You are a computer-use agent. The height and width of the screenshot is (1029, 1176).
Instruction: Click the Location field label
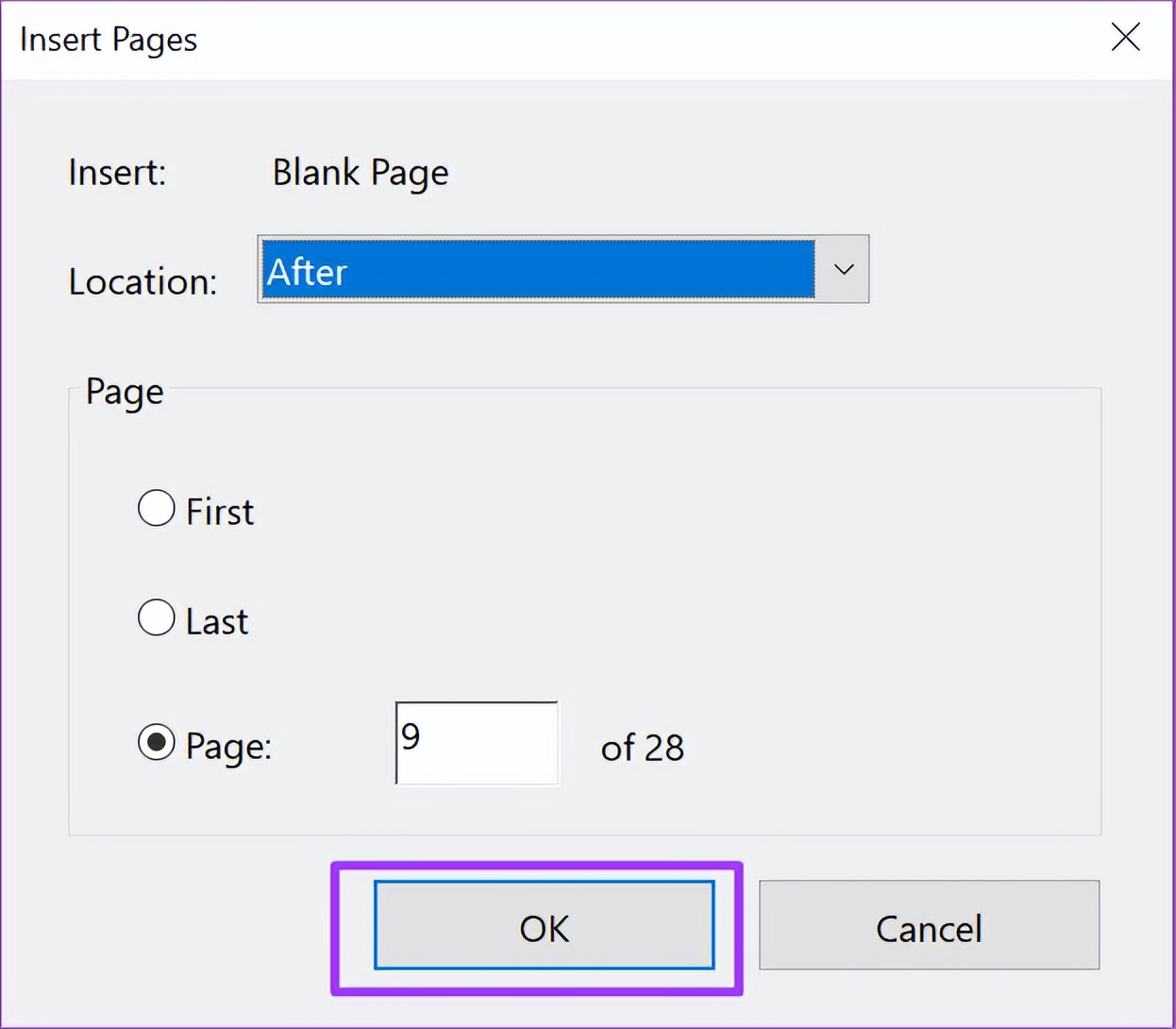click(x=142, y=280)
